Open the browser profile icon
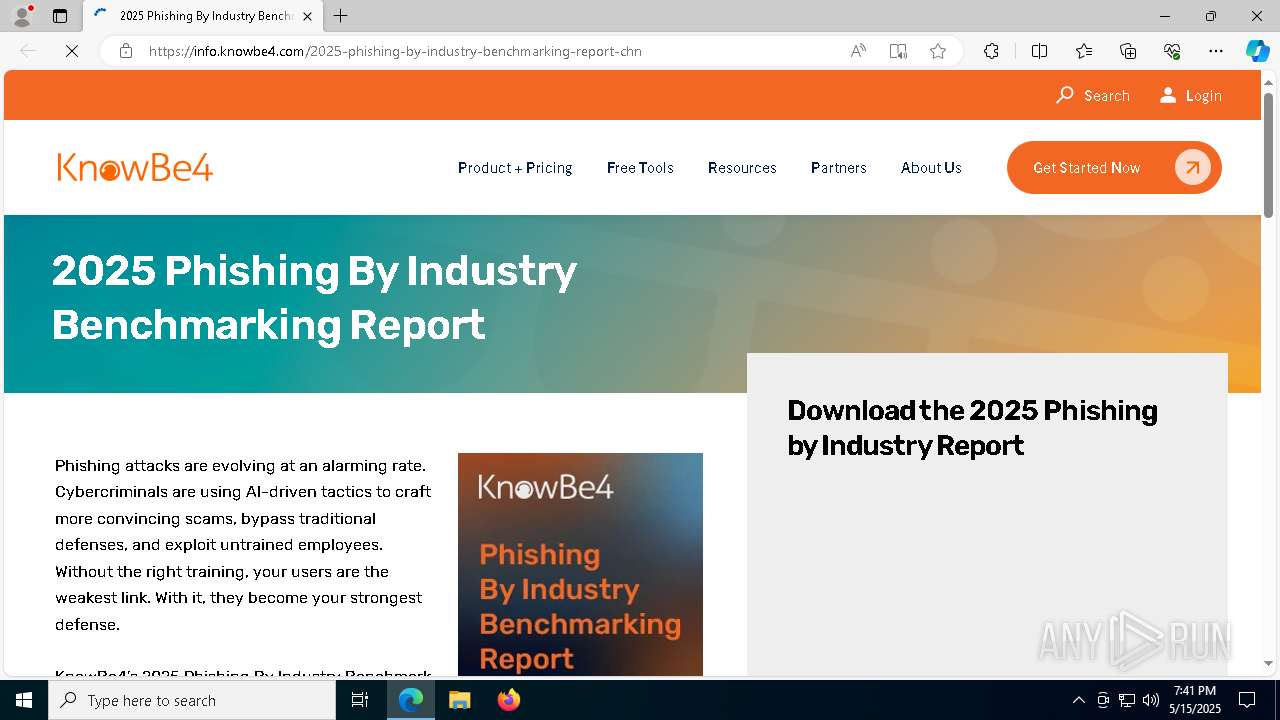This screenshot has width=1280, height=720. point(22,16)
